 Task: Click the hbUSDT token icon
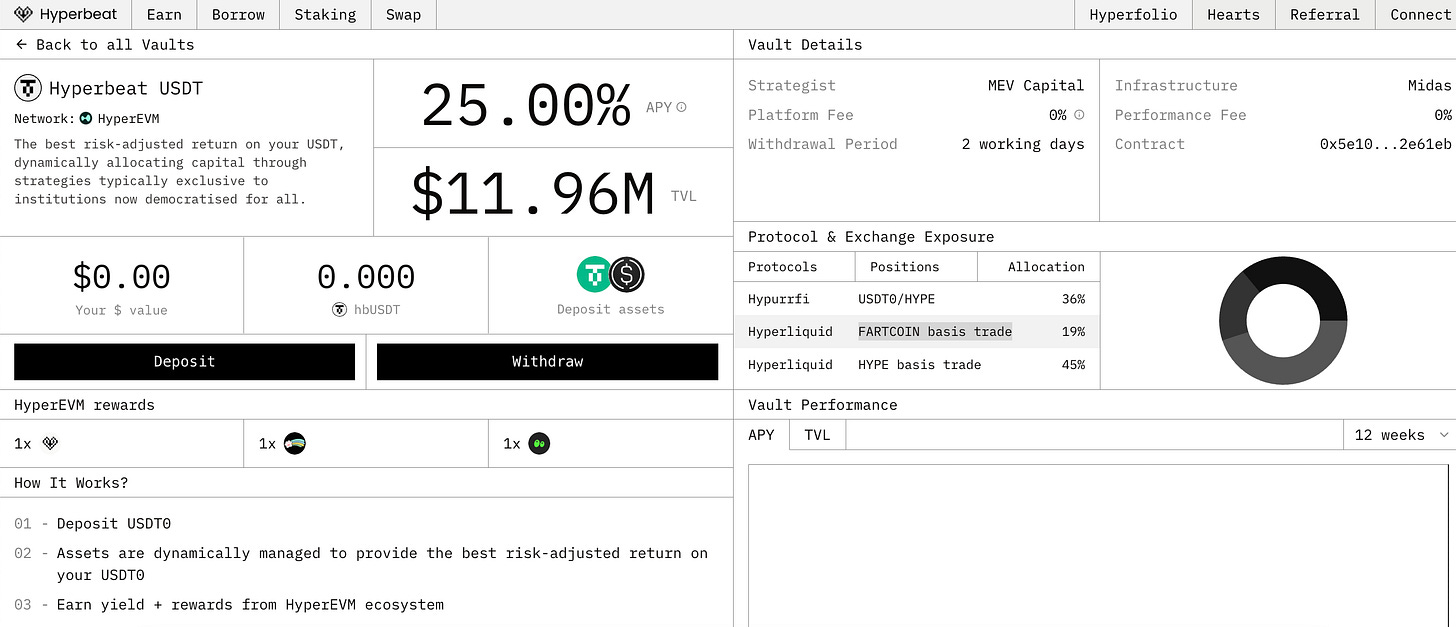pyautogui.click(x=339, y=310)
